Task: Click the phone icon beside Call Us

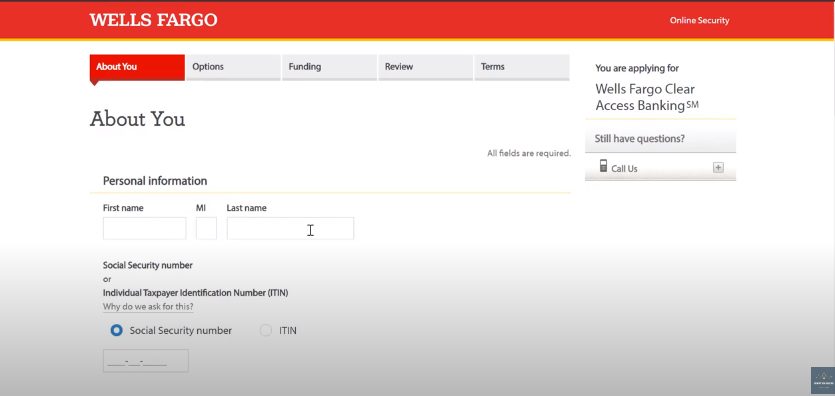Action: (x=603, y=166)
